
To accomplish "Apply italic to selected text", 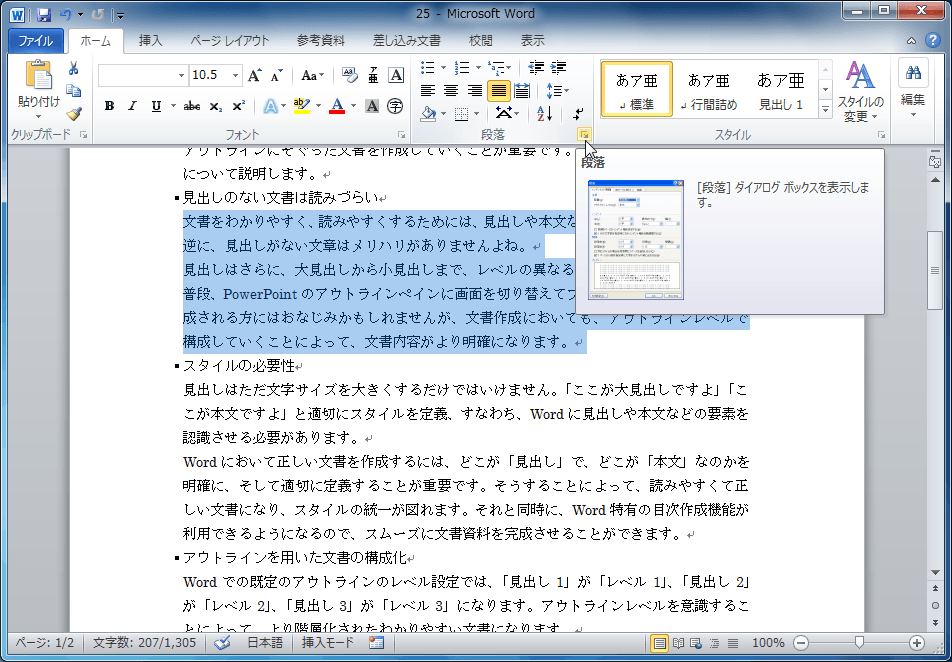I will click(x=131, y=106).
